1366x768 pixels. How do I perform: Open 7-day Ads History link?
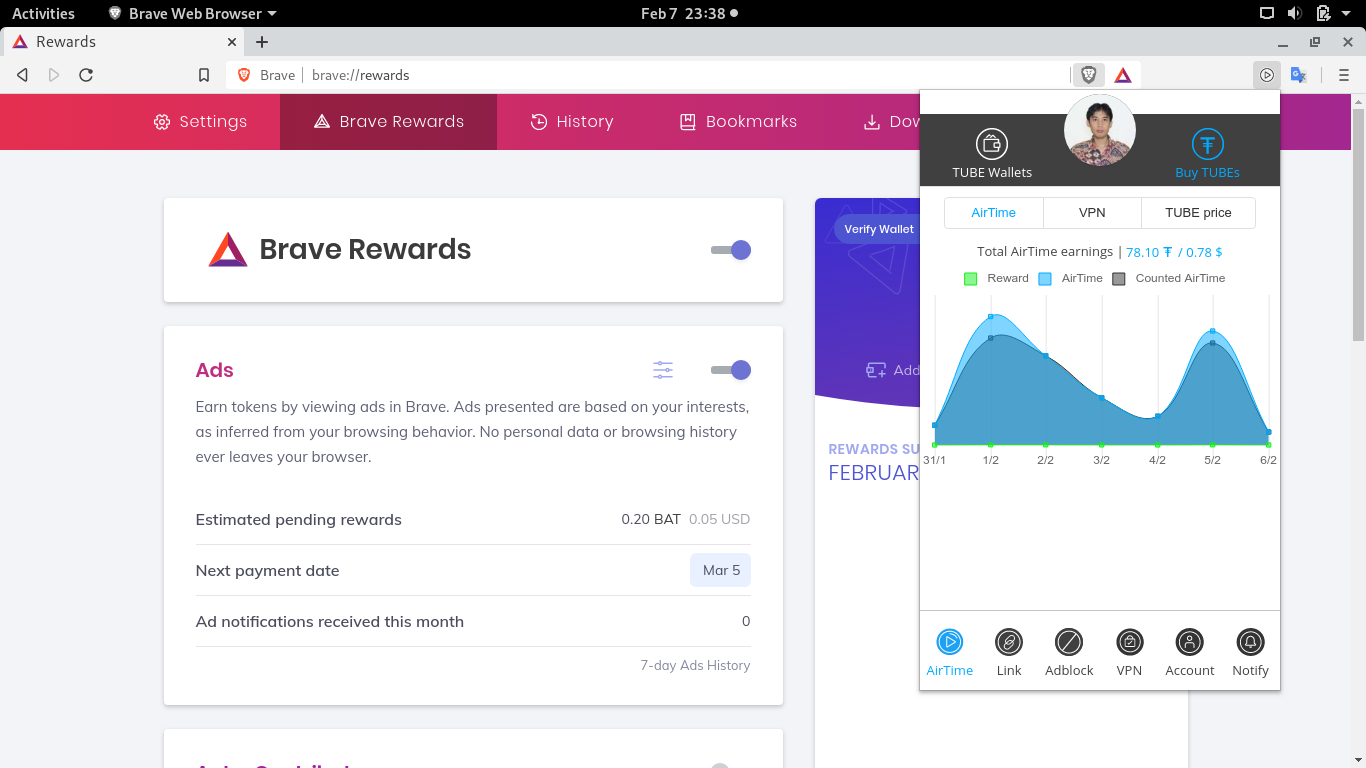pyautogui.click(x=695, y=665)
